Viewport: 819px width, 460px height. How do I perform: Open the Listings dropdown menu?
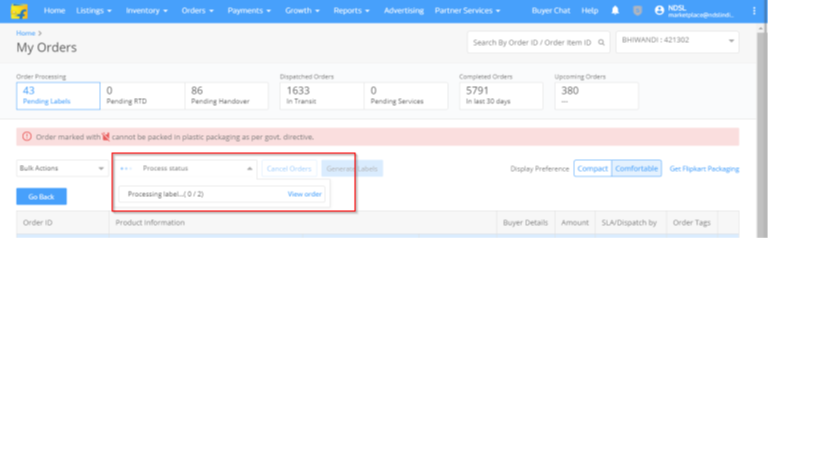tap(93, 10)
